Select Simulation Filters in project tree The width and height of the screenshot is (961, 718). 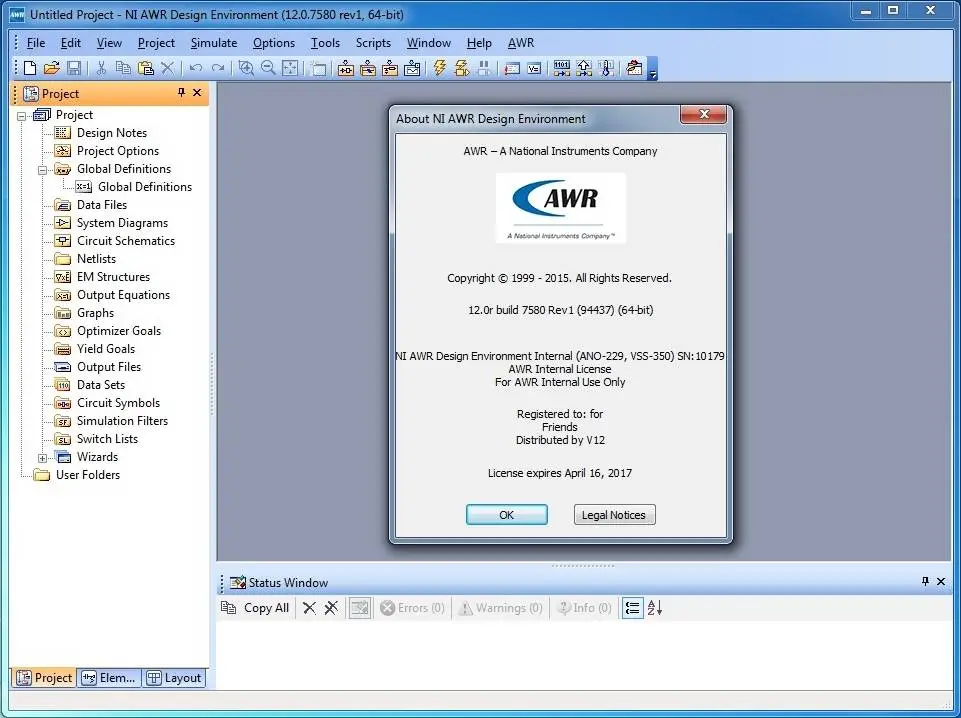tap(122, 421)
